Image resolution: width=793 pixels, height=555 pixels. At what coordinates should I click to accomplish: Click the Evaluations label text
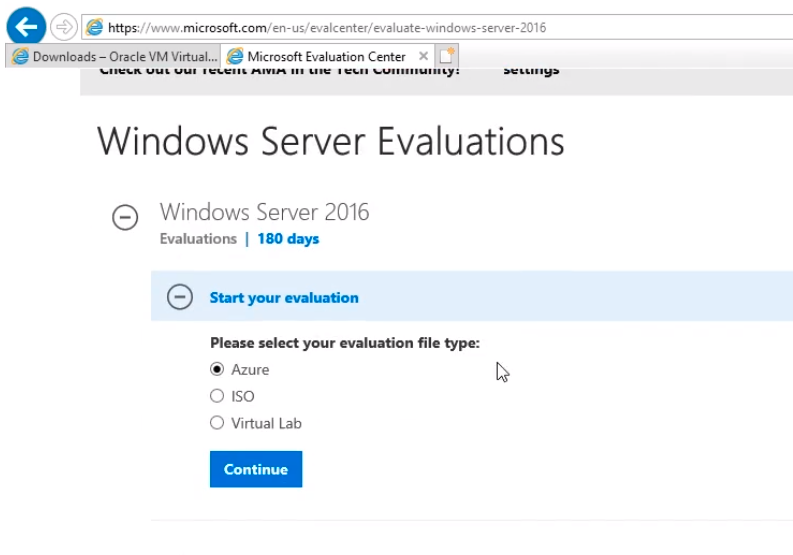pos(198,238)
